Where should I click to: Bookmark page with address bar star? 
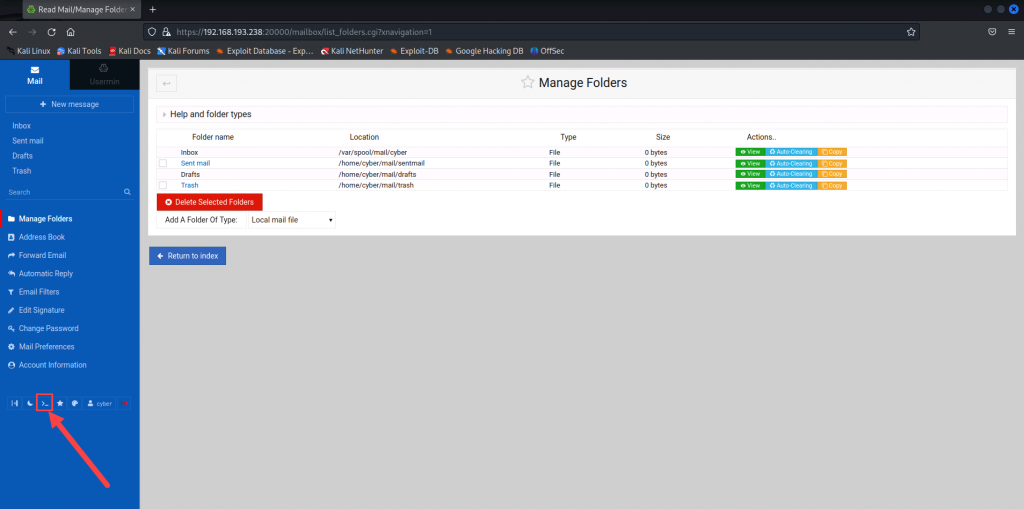click(910, 31)
